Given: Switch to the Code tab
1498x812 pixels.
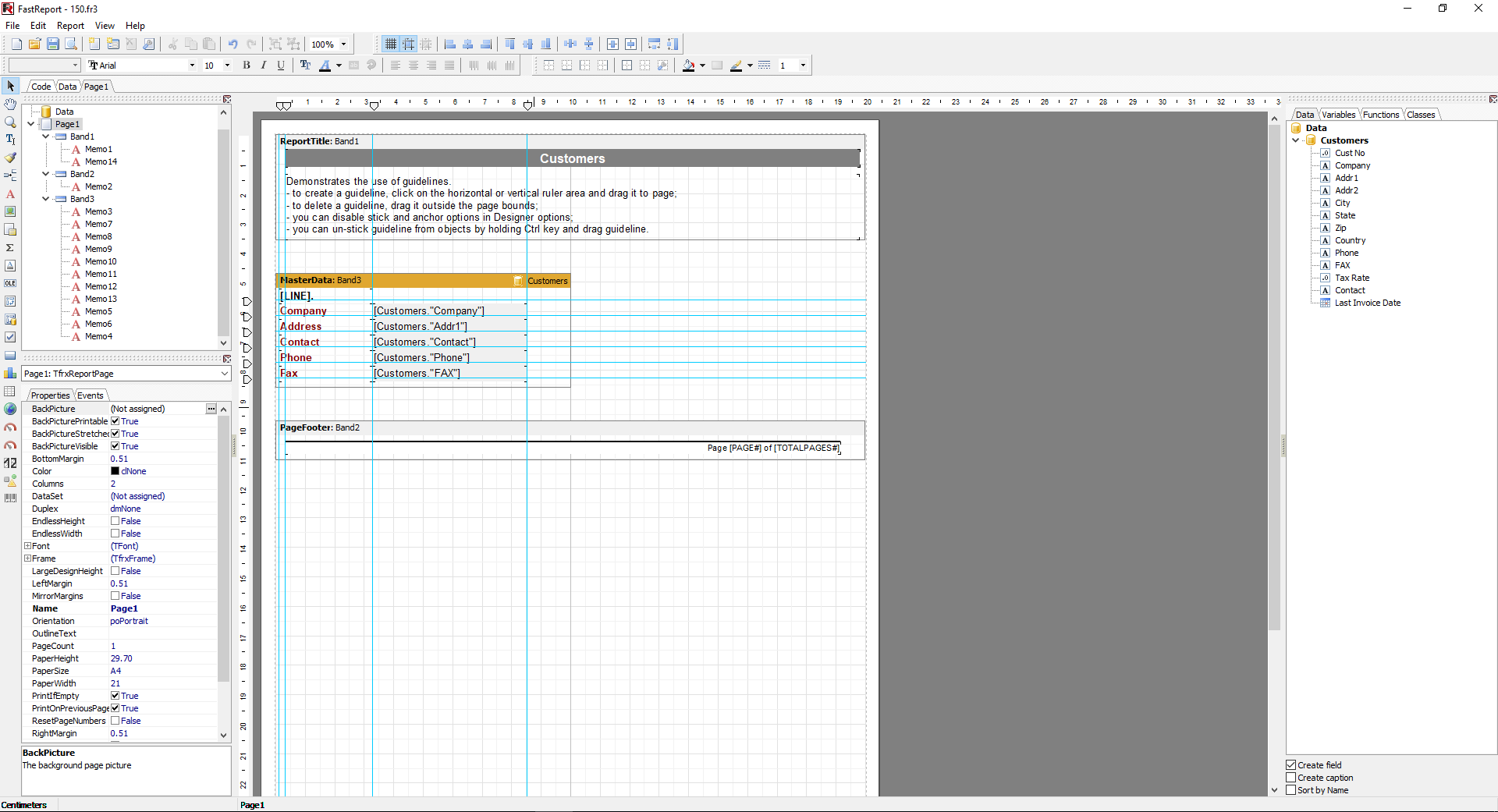Looking at the screenshot, I should point(41,87).
